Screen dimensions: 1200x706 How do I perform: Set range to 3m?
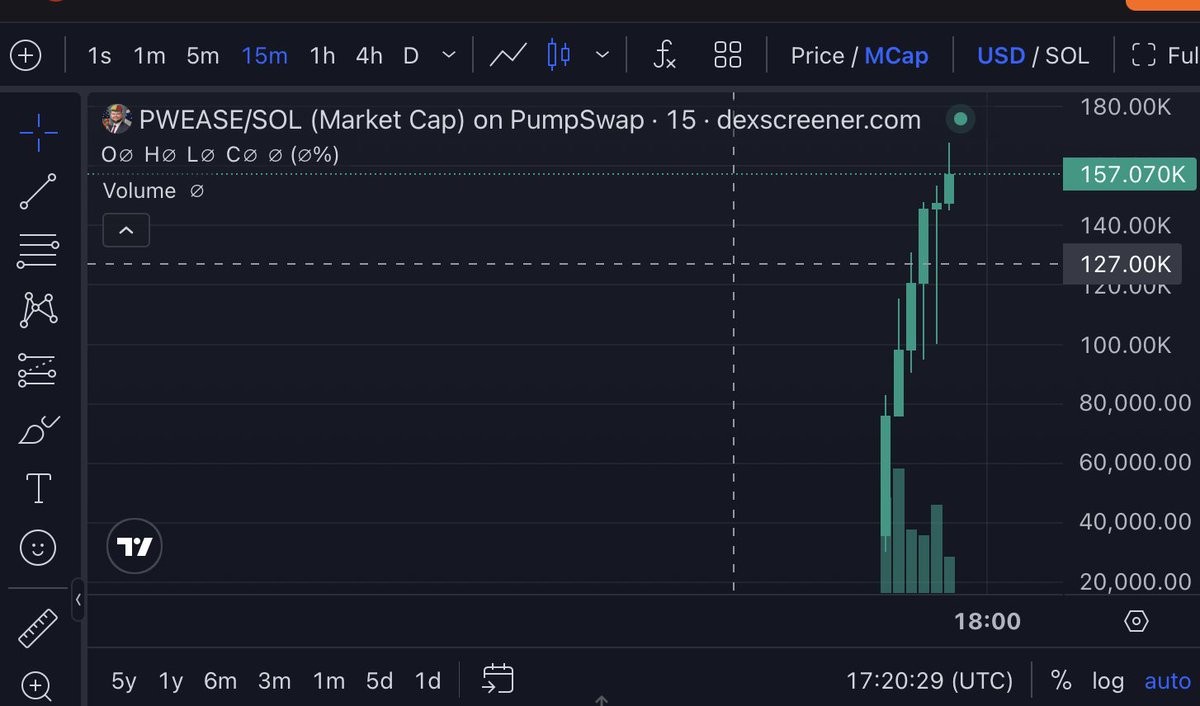coord(274,681)
